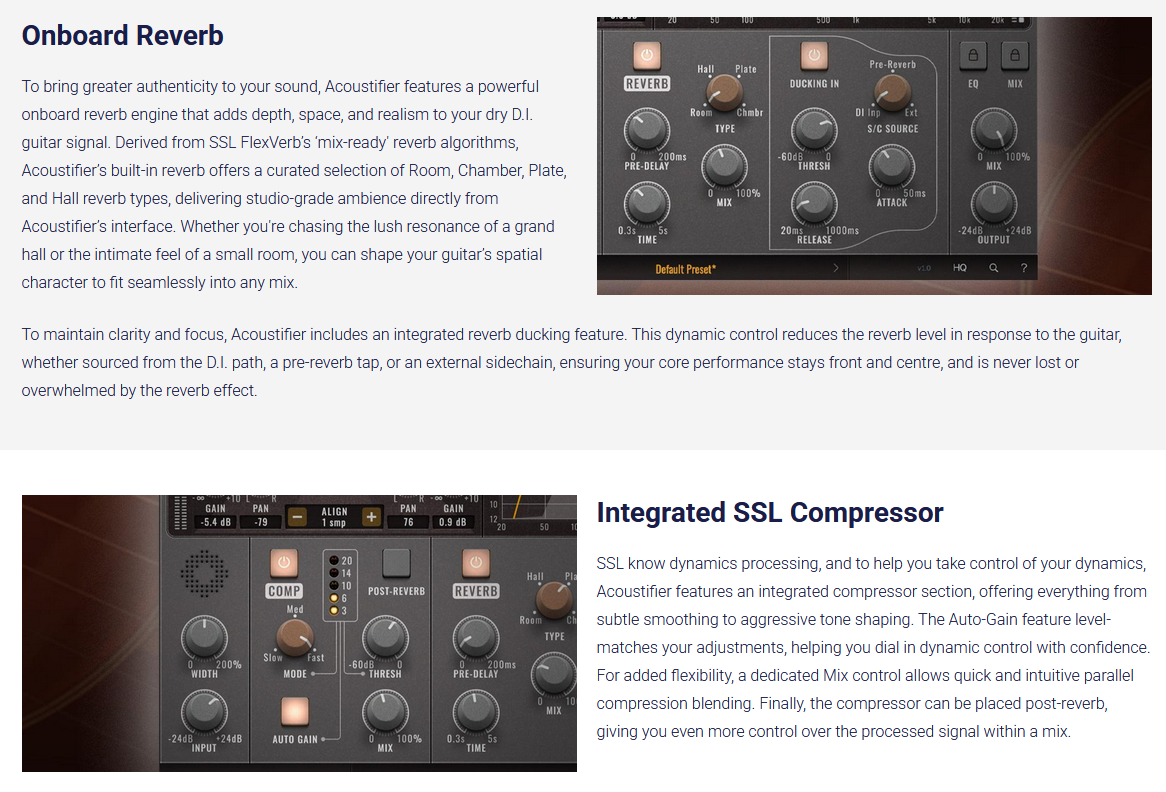The width and height of the screenshot is (1166, 792).
Task: Click the ducking RELEASE knob
Action: 814,203
